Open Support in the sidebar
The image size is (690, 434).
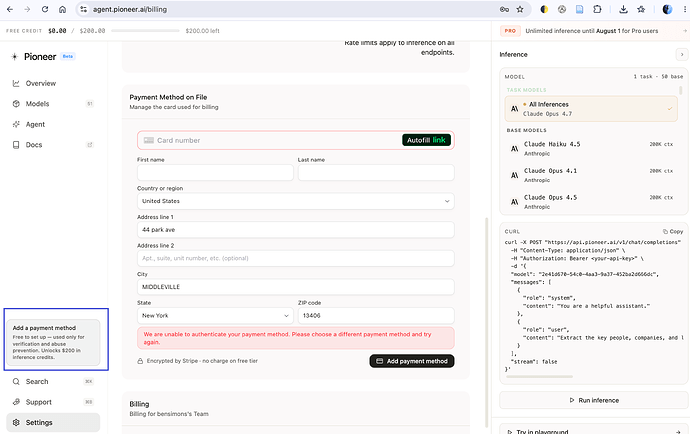click(53, 402)
